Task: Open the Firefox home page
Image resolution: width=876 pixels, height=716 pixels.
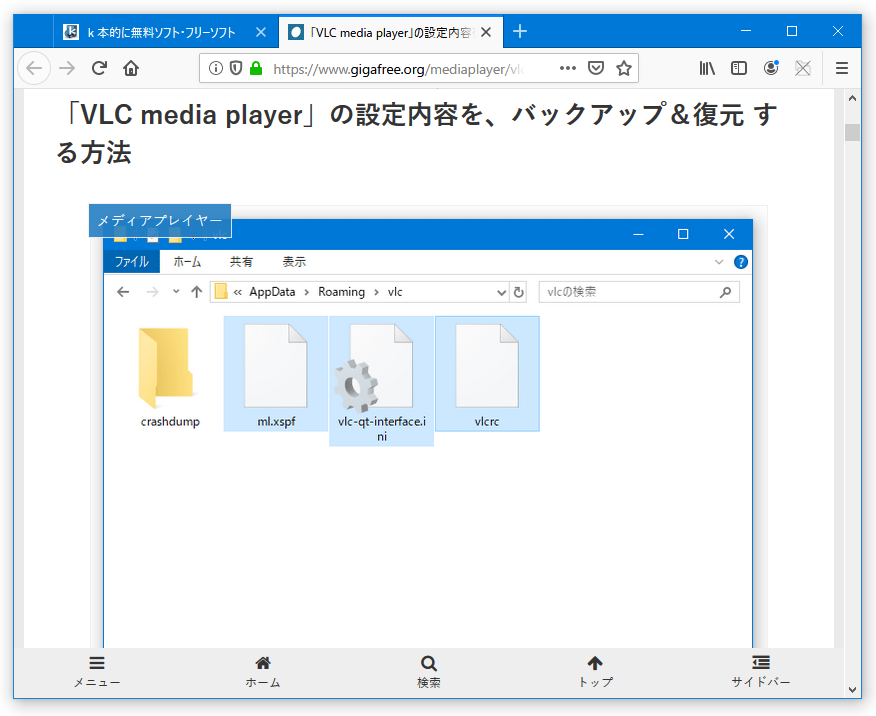Action: click(131, 68)
